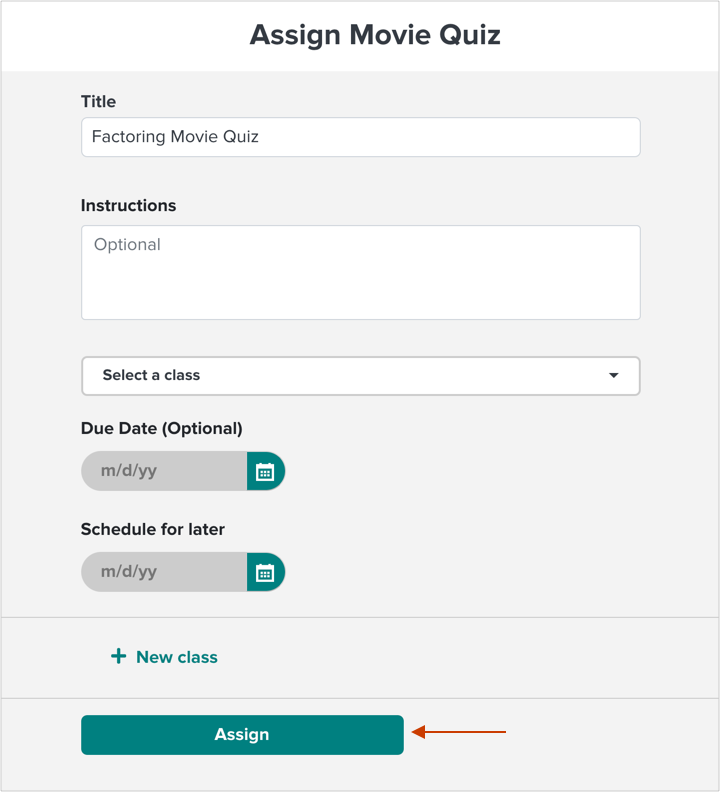Image resolution: width=720 pixels, height=792 pixels.
Task: Click the Schedule for later m/d/yy field
Action: 164,572
